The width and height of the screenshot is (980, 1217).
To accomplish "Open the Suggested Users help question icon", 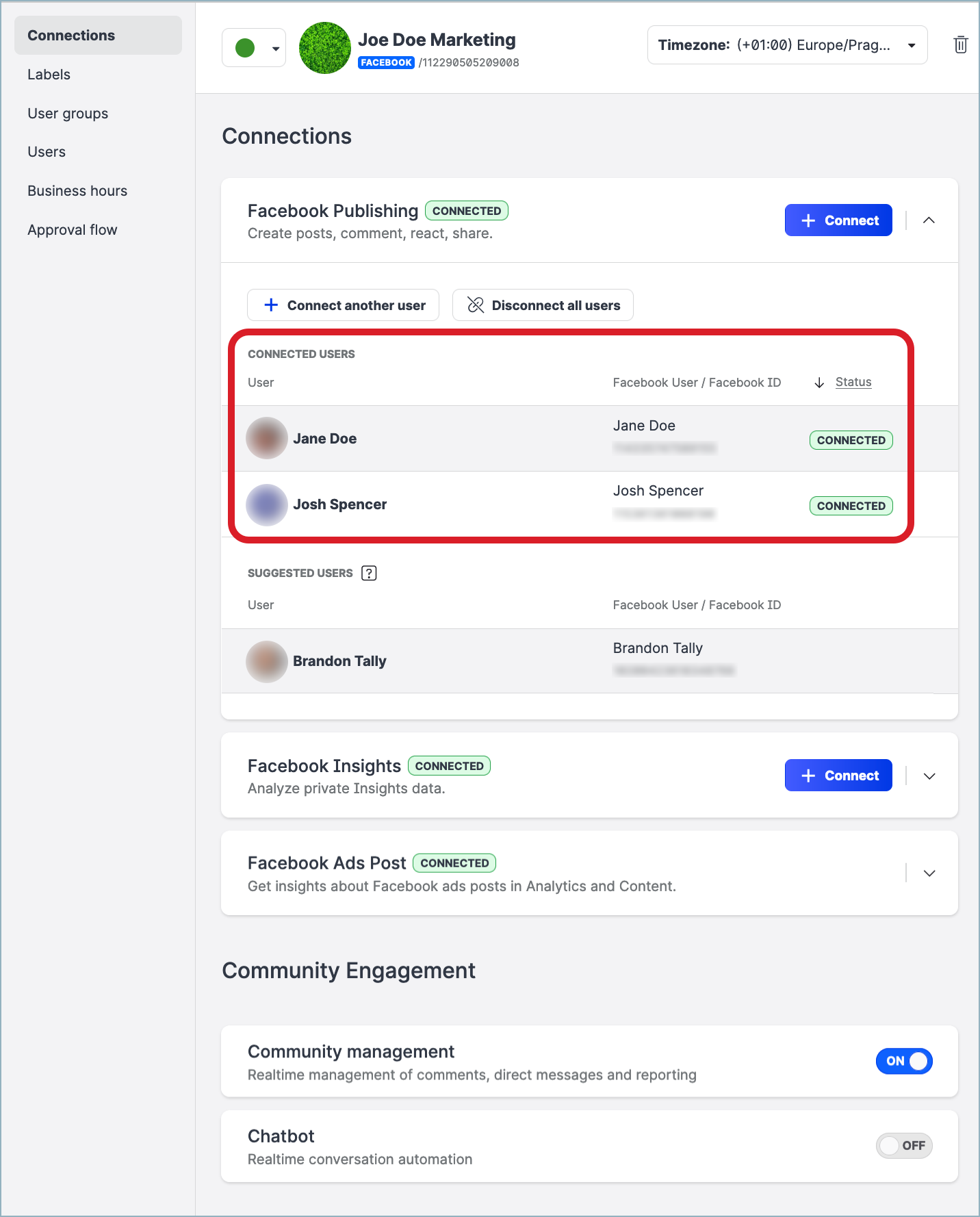I will point(369,574).
